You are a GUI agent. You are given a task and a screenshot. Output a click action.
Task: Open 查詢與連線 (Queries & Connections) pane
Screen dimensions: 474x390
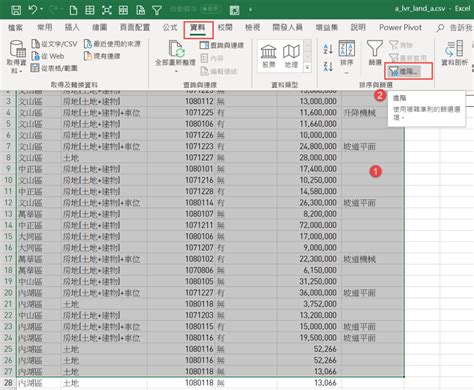[x=222, y=45]
